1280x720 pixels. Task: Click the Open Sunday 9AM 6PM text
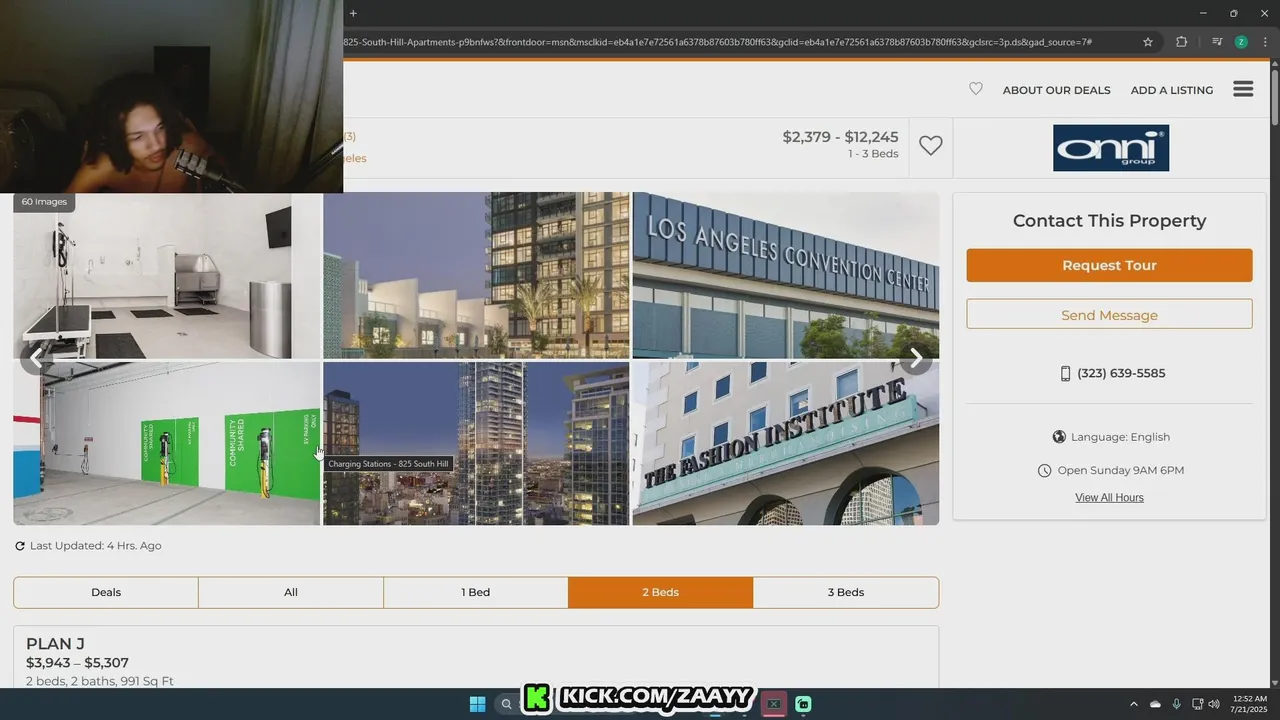[x=1121, y=470]
